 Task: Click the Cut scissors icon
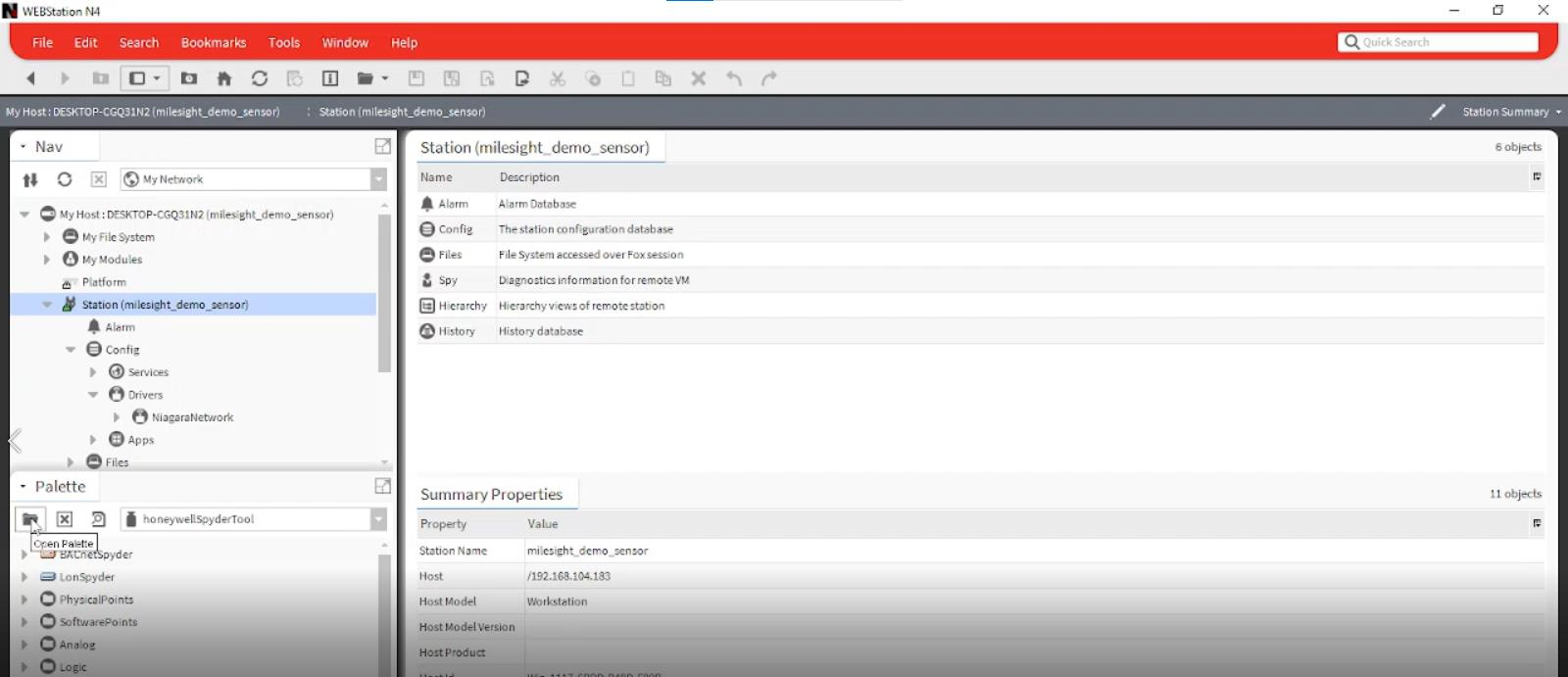coord(558,78)
